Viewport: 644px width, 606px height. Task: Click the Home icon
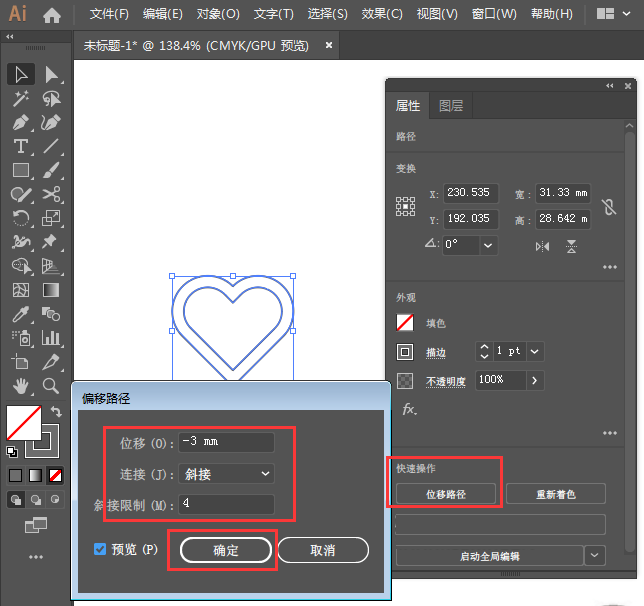pos(52,15)
